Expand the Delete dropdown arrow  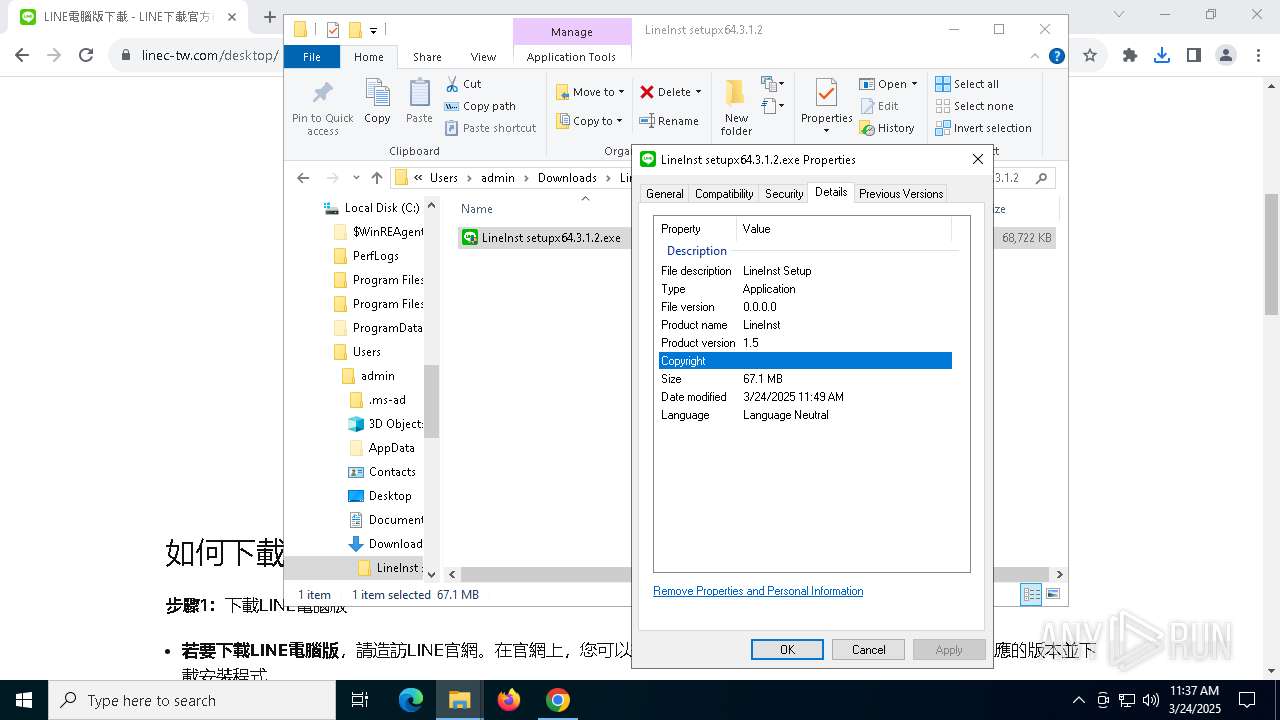coord(698,92)
